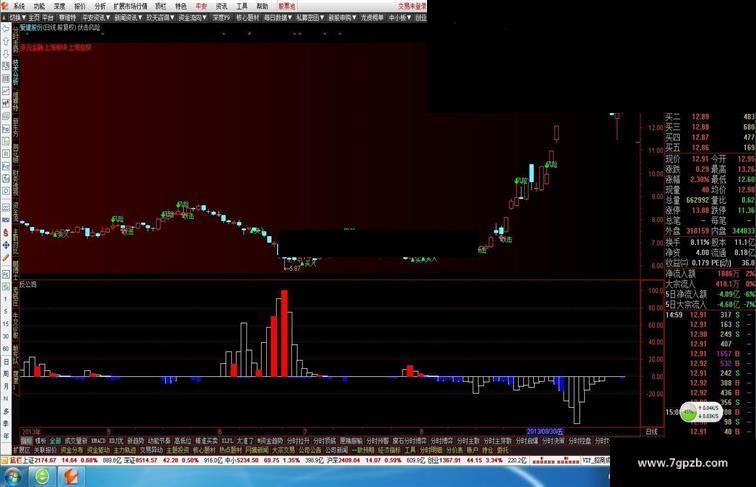This screenshot has height=487, width=756.
Task: Click the down arrow icon in left sidebar
Action: pos(6,54)
